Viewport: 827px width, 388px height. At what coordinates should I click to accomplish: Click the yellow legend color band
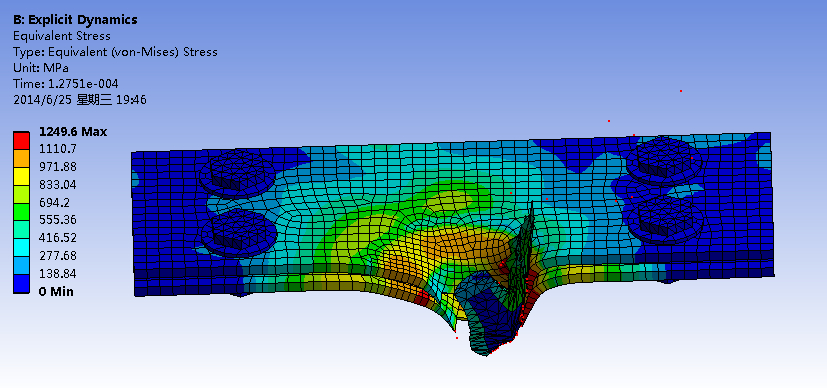pyautogui.click(x=21, y=176)
